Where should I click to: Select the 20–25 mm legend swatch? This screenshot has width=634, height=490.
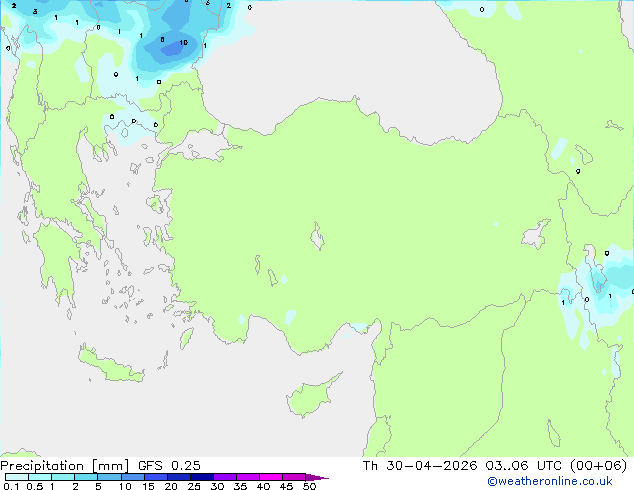[x=179, y=477]
